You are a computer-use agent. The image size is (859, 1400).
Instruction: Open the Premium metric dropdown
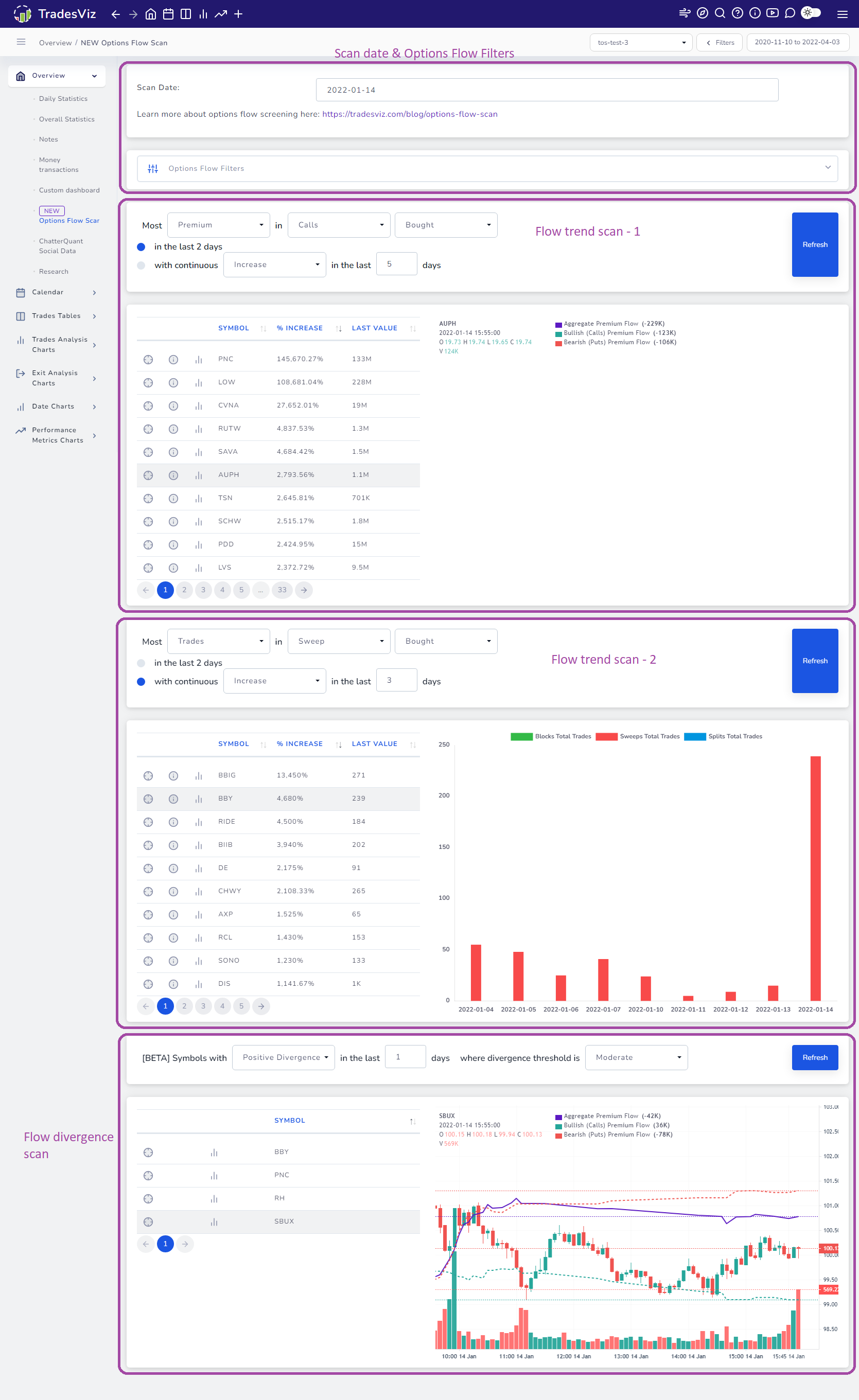pyautogui.click(x=218, y=225)
